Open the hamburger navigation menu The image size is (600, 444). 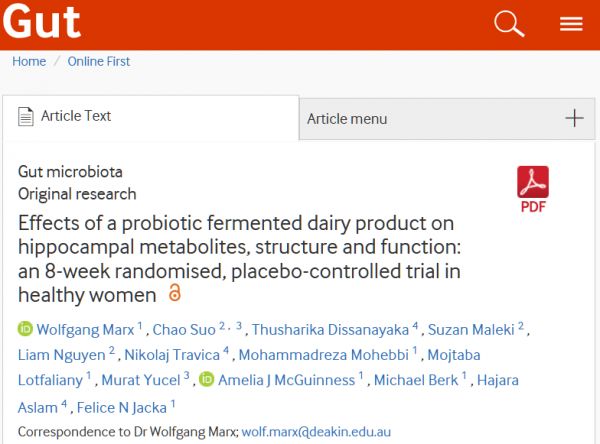click(x=571, y=24)
